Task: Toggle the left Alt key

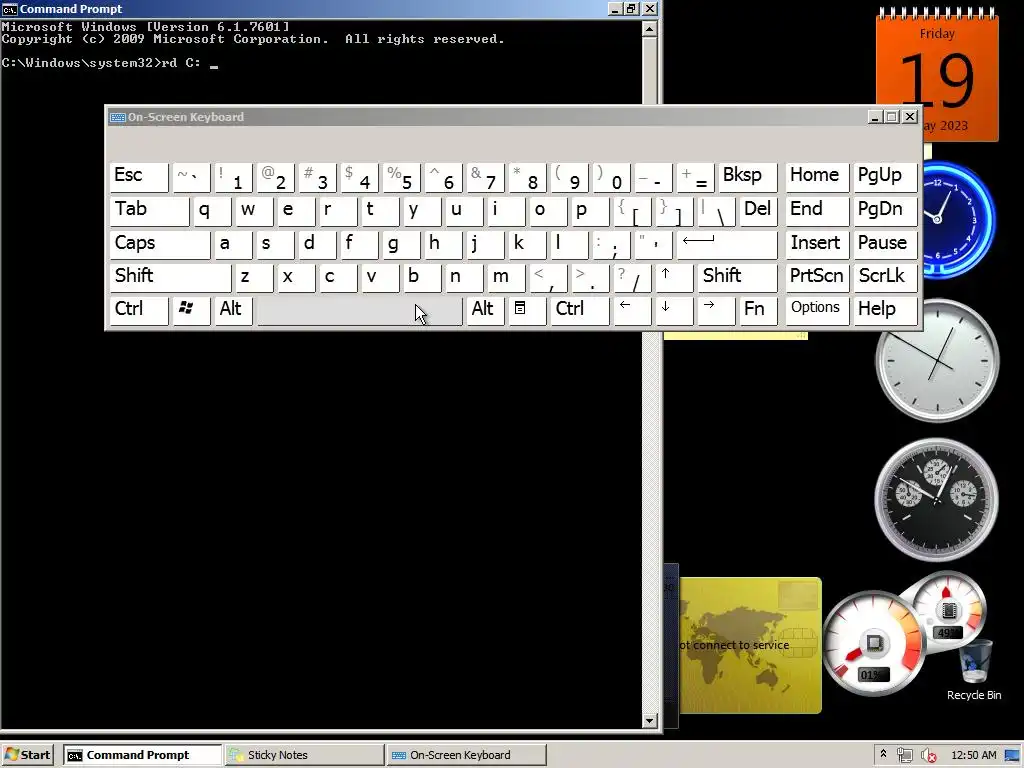Action: (x=234, y=310)
